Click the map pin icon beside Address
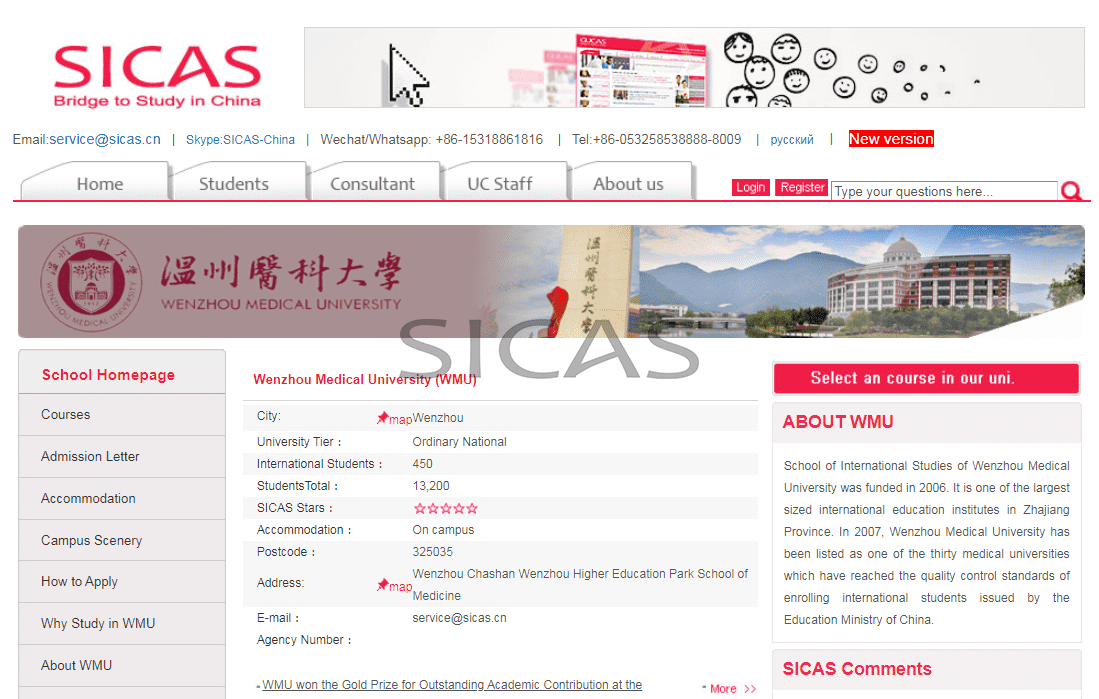 pos(383,585)
